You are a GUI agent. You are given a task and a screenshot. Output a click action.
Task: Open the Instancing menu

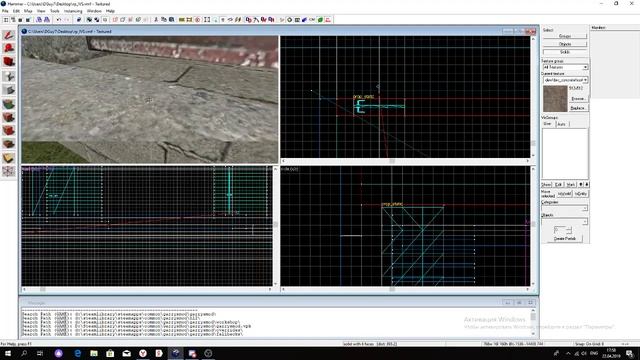73,11
